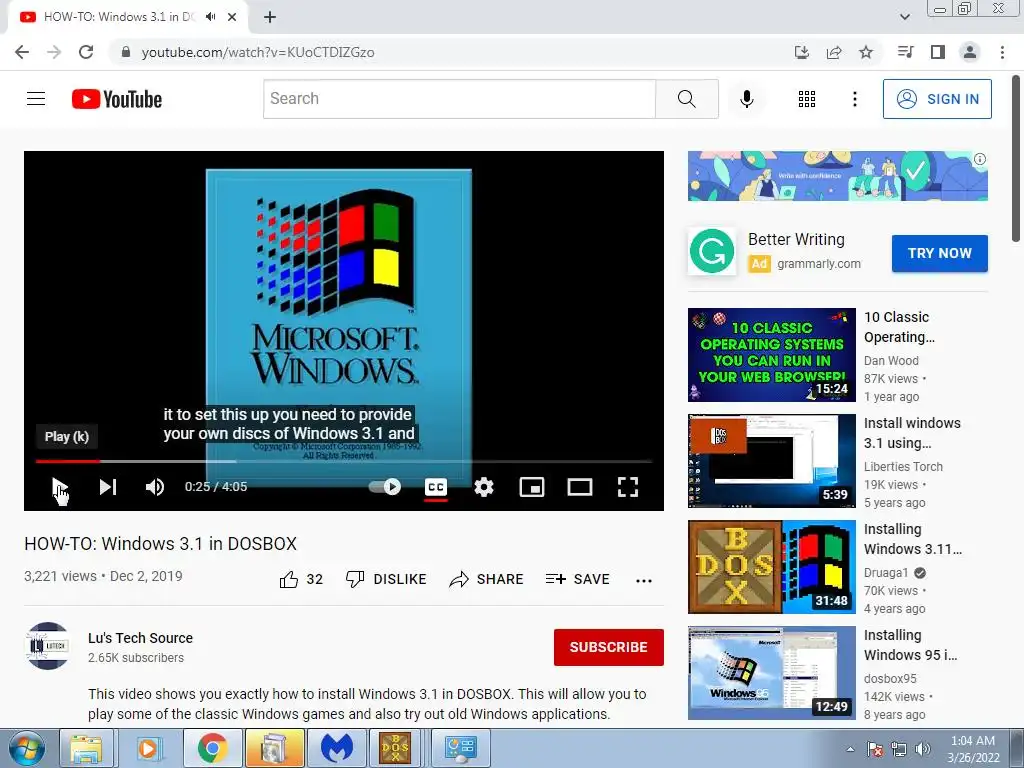Click TRY NOW on Grammarly ad
Screen dimensions: 1024x768
tap(940, 253)
